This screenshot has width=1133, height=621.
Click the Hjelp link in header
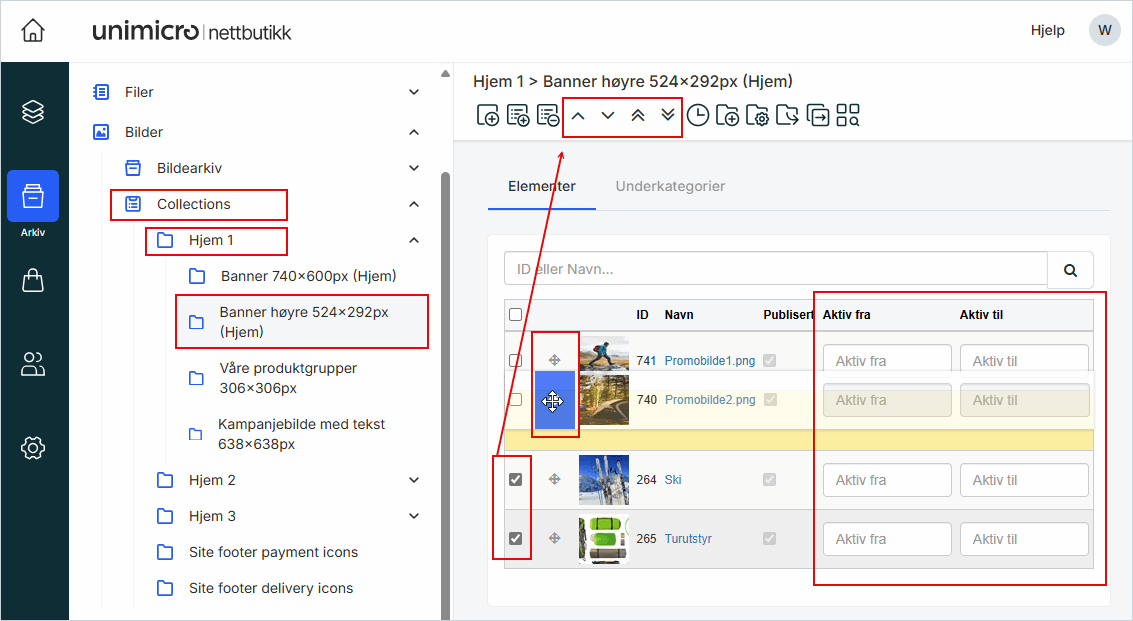pyautogui.click(x=1047, y=30)
